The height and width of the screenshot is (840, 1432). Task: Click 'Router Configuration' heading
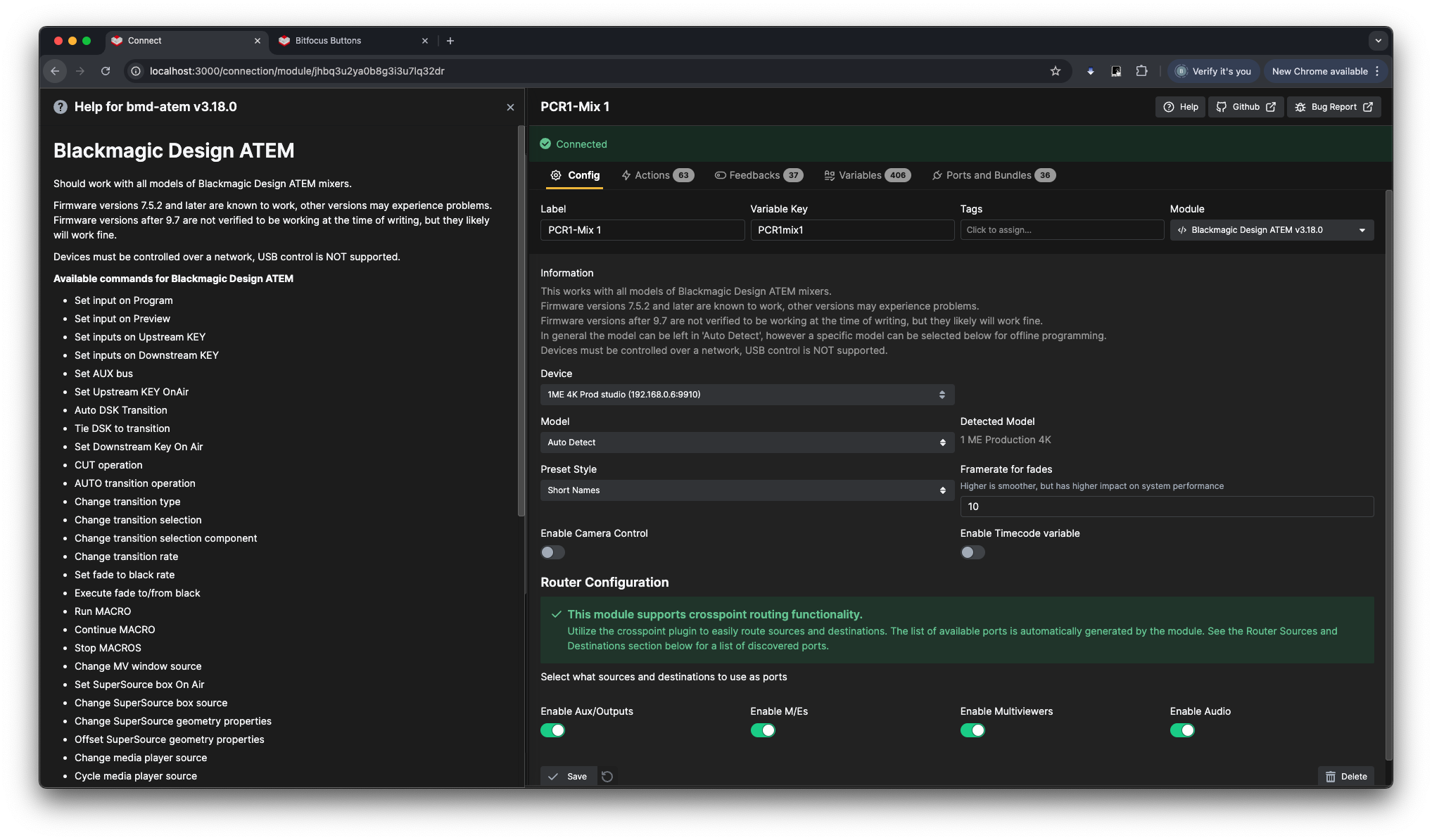pos(604,583)
